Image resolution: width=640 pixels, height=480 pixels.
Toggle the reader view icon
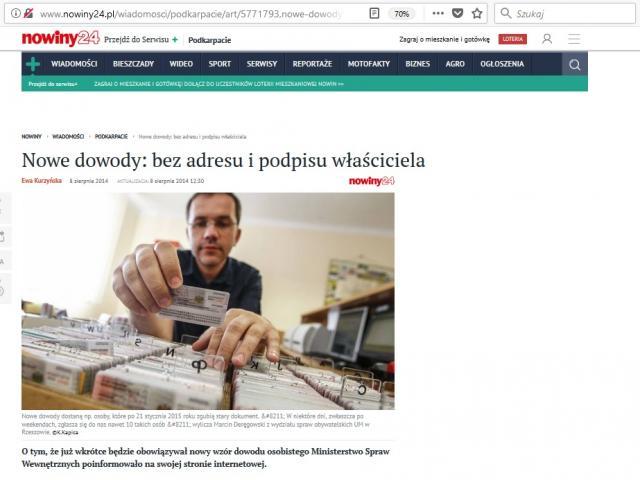(x=374, y=13)
